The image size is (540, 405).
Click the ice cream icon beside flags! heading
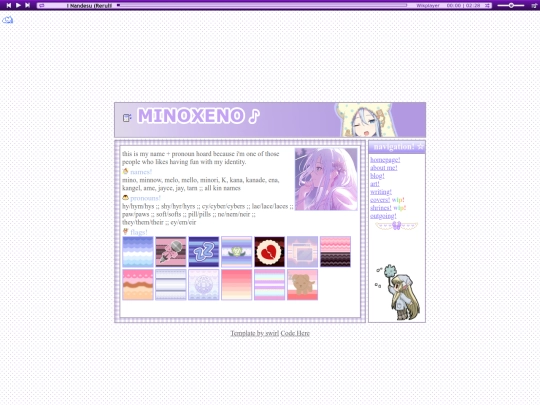pos(125,231)
